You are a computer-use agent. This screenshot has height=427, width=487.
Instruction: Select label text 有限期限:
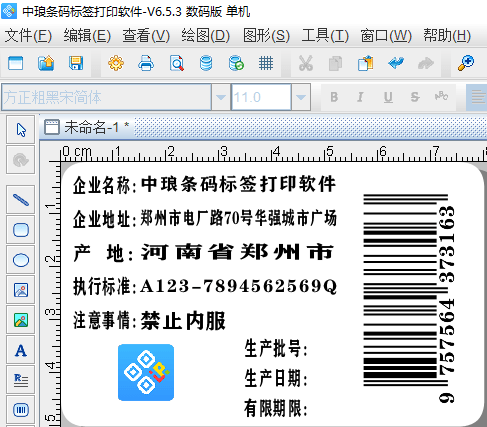[276, 408]
